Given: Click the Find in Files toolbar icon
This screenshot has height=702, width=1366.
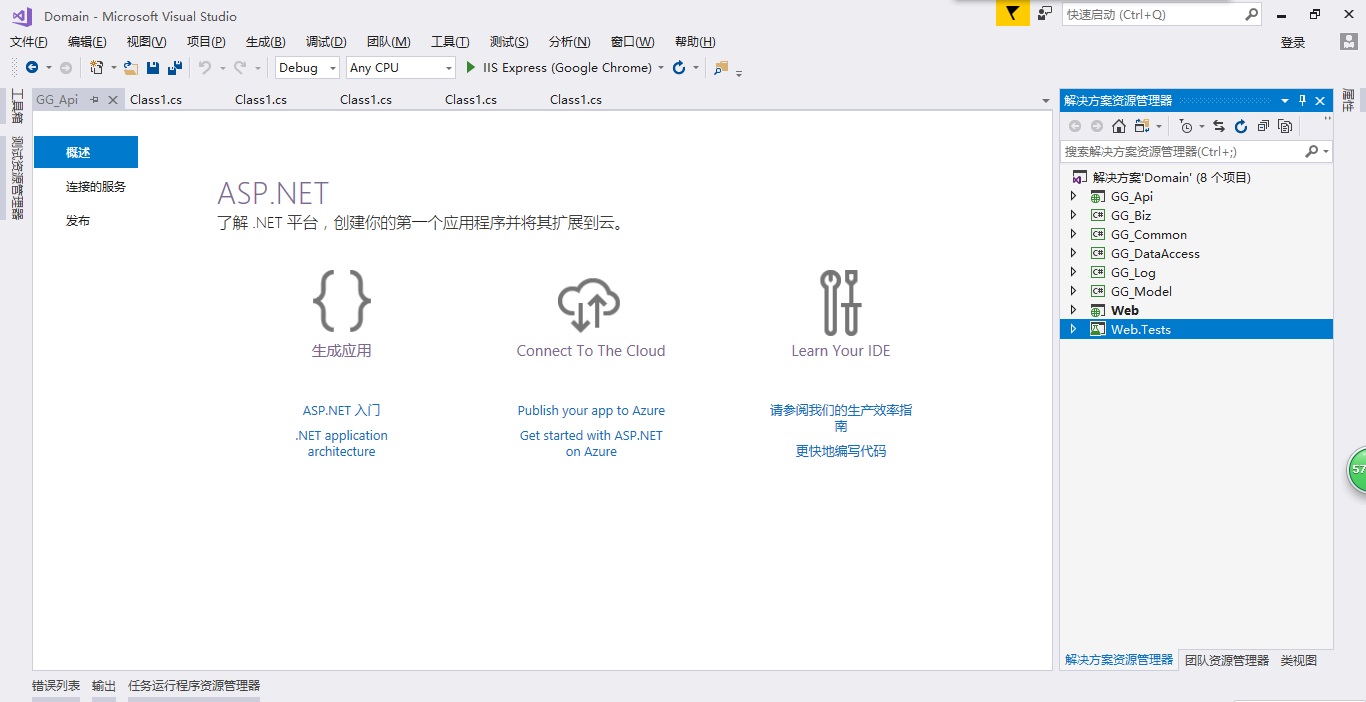Looking at the screenshot, I should [x=721, y=68].
